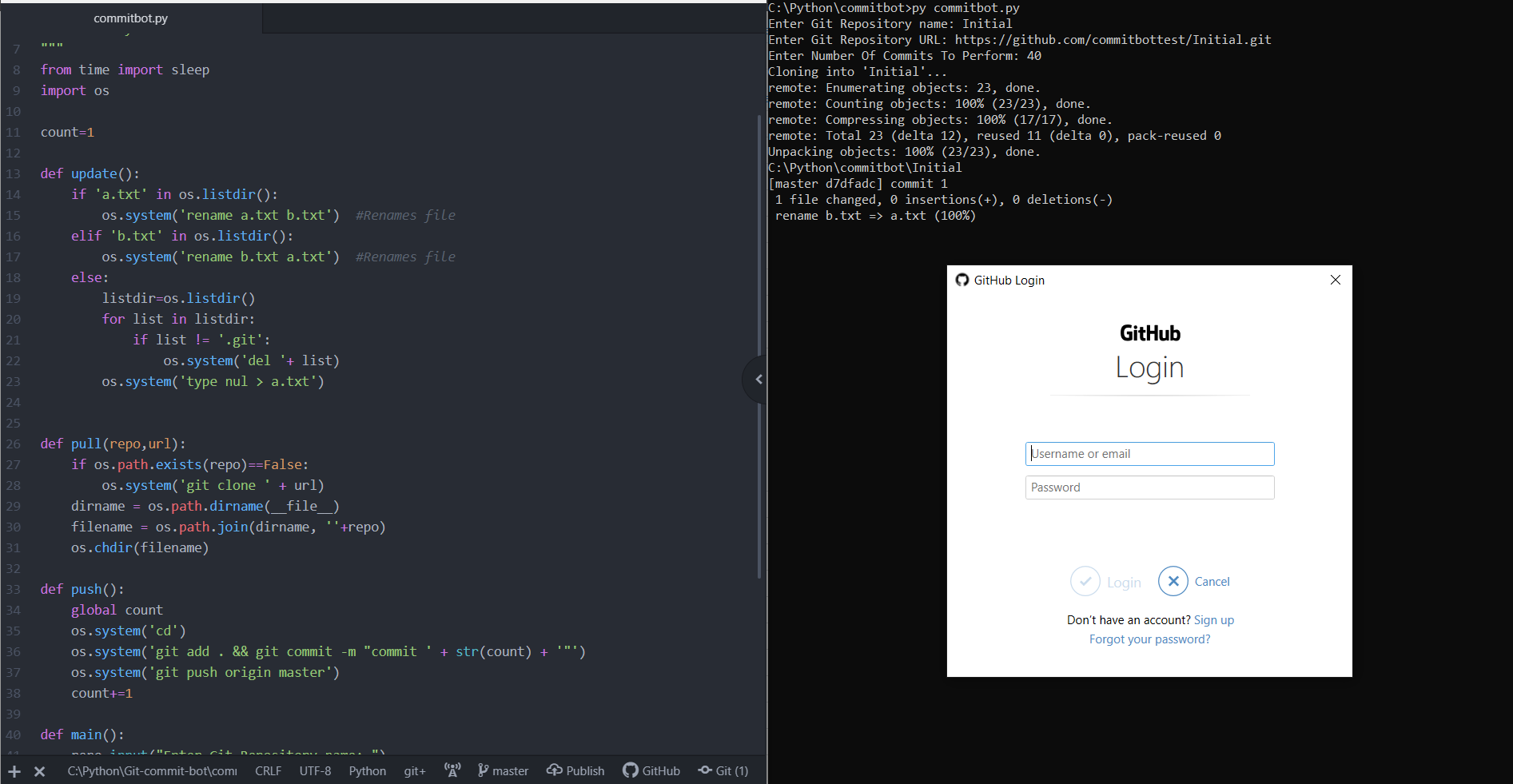Click the 'import os' line in the editor
Image resolution: width=1513 pixels, height=784 pixels.
75,90
